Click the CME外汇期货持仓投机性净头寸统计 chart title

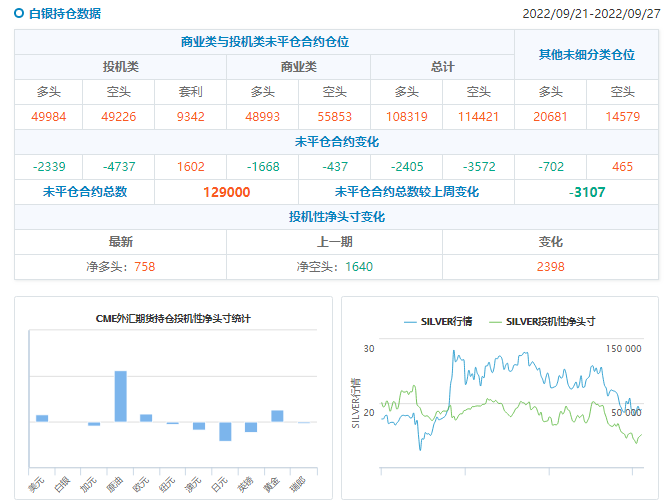tap(173, 319)
